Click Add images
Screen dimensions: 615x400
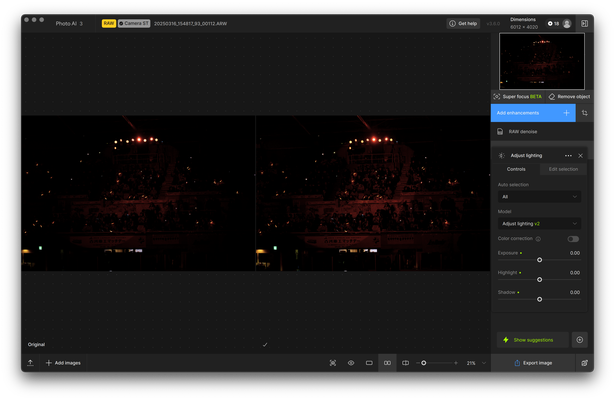point(63,363)
